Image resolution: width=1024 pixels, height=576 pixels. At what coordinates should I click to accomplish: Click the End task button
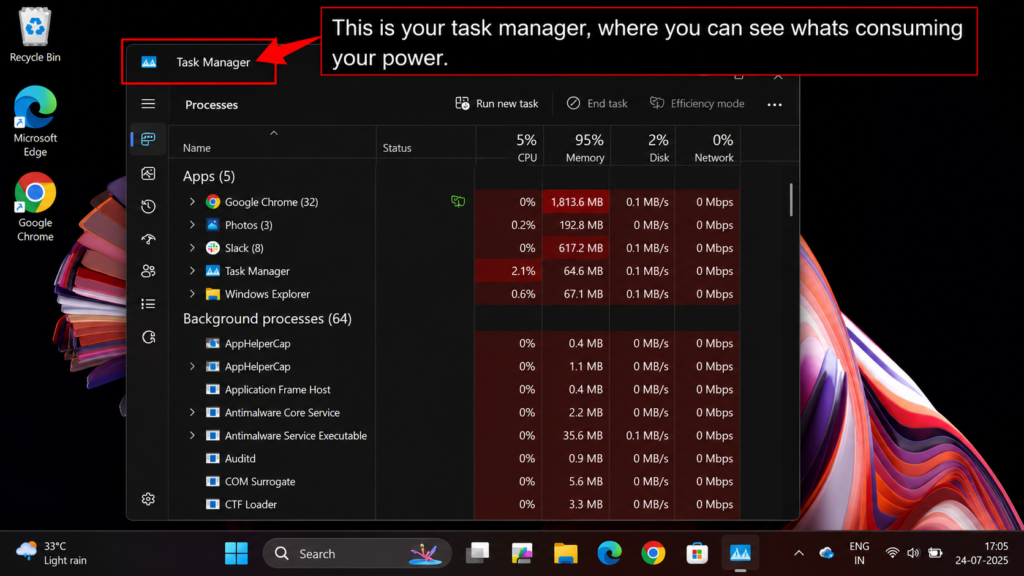pyautogui.click(x=597, y=104)
